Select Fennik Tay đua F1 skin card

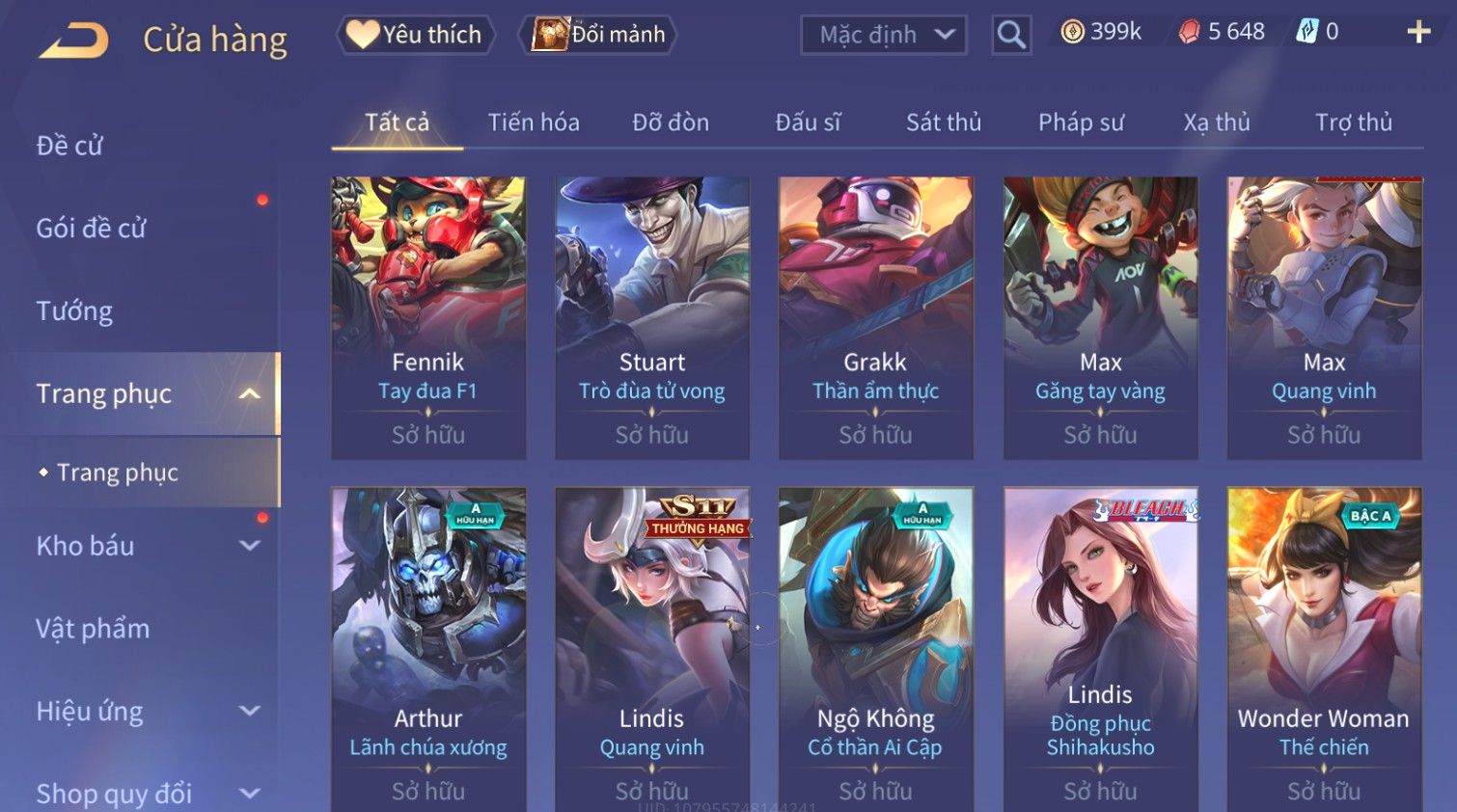pos(428,317)
